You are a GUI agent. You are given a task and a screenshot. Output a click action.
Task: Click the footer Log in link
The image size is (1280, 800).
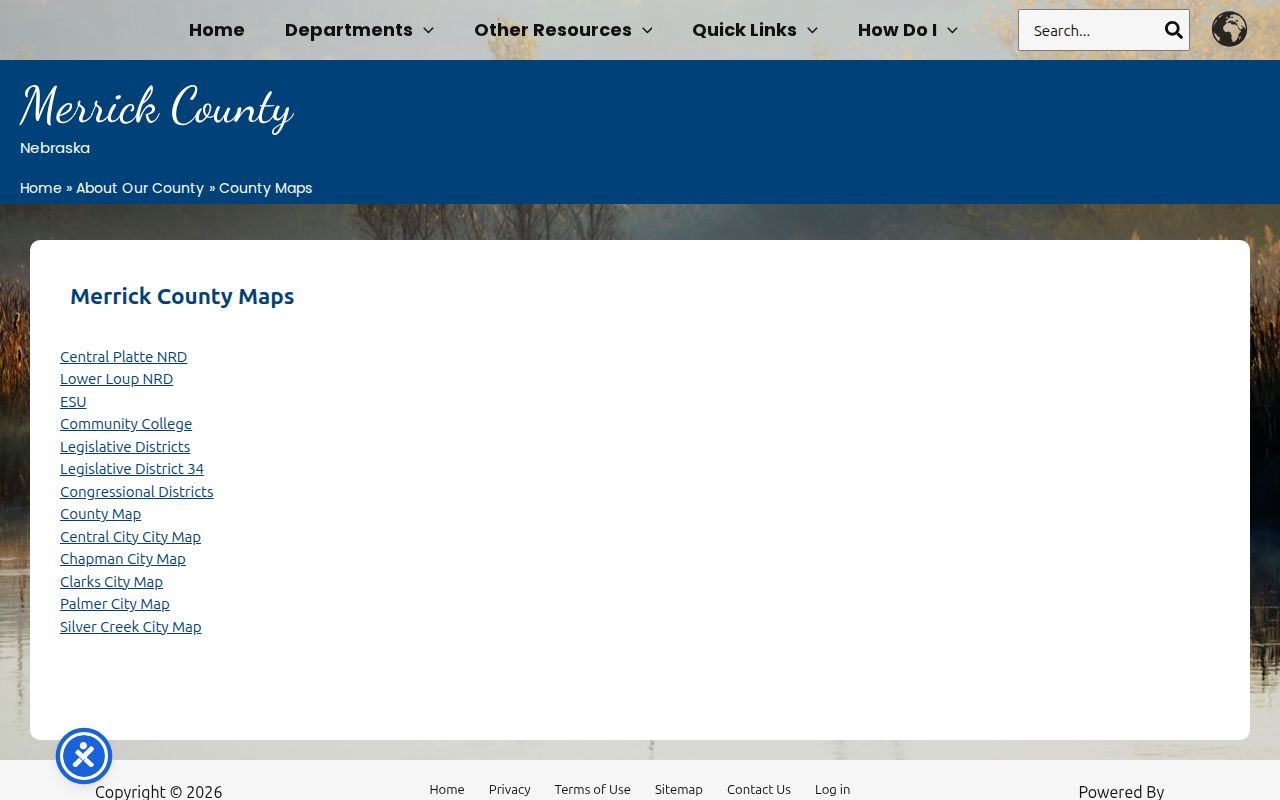click(x=832, y=789)
